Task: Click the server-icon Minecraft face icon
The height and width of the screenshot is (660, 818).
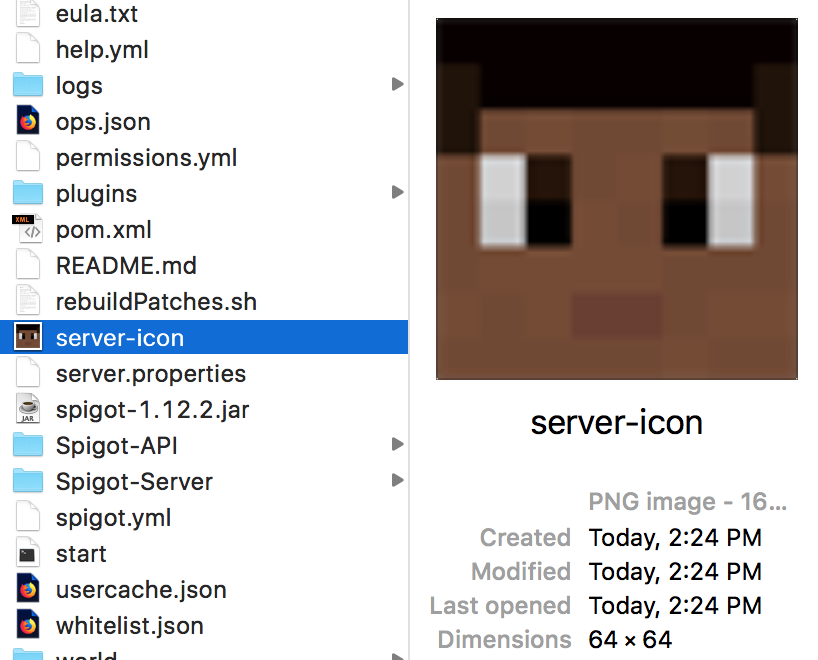Action: click(x=27, y=337)
